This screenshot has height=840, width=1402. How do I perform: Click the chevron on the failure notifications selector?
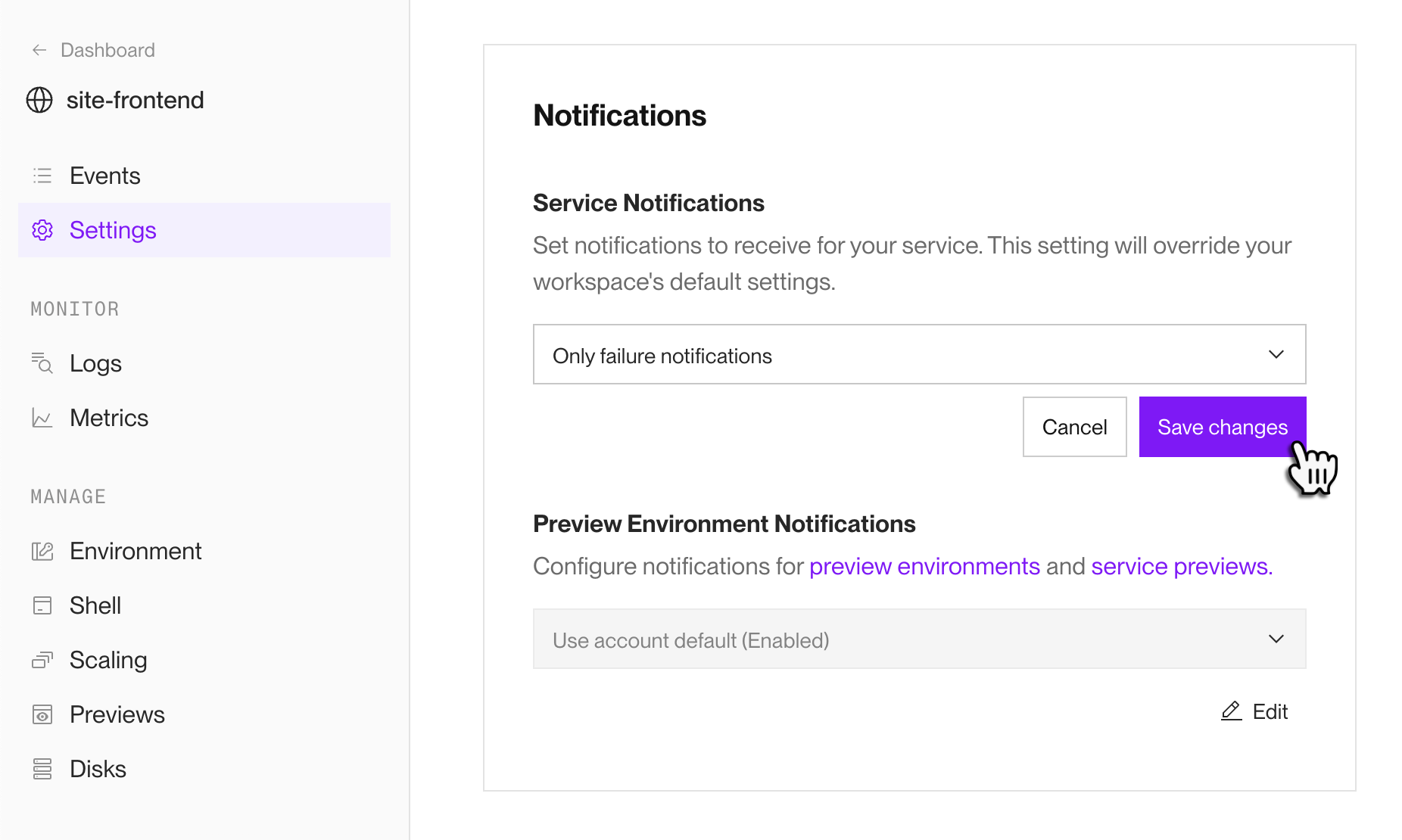[1276, 353]
